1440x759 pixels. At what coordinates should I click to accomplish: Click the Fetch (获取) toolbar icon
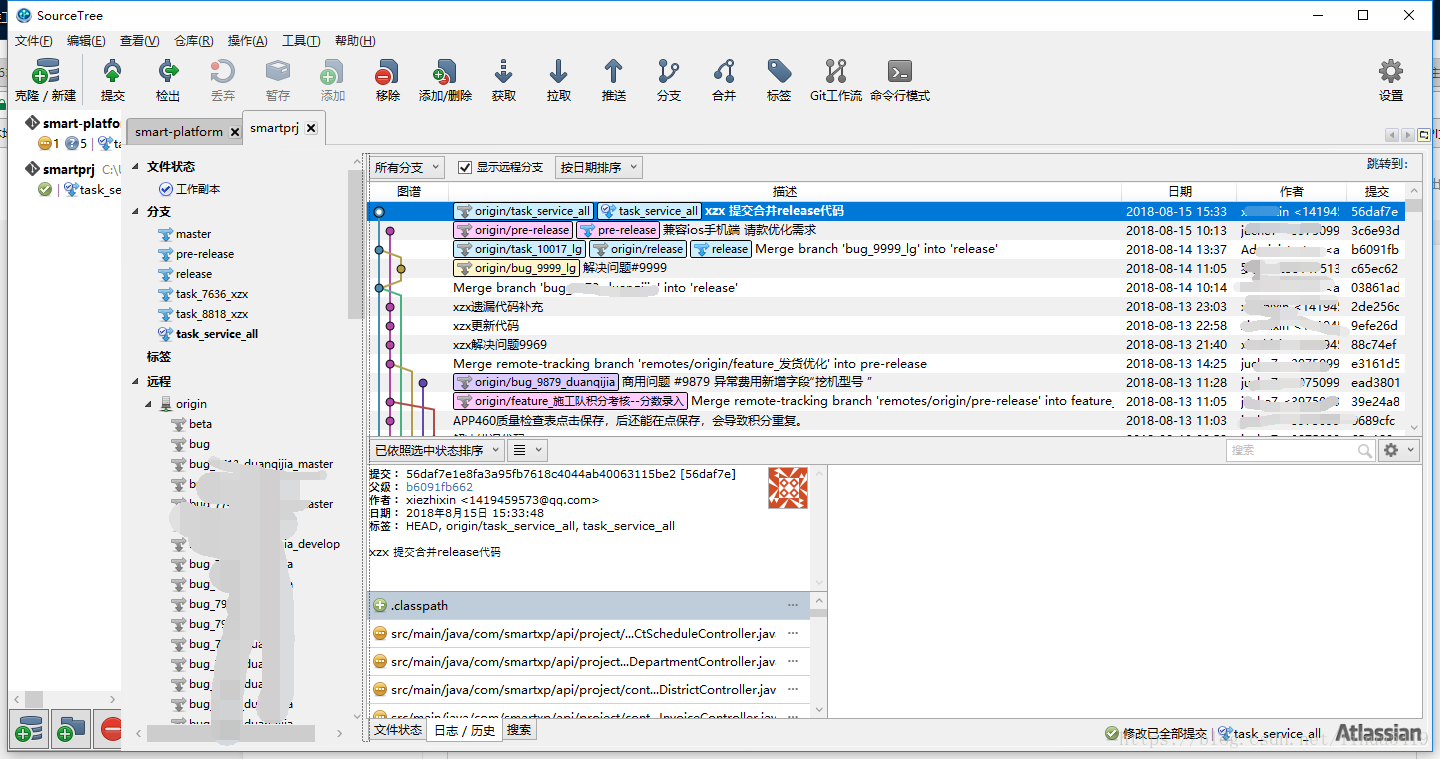pos(504,72)
